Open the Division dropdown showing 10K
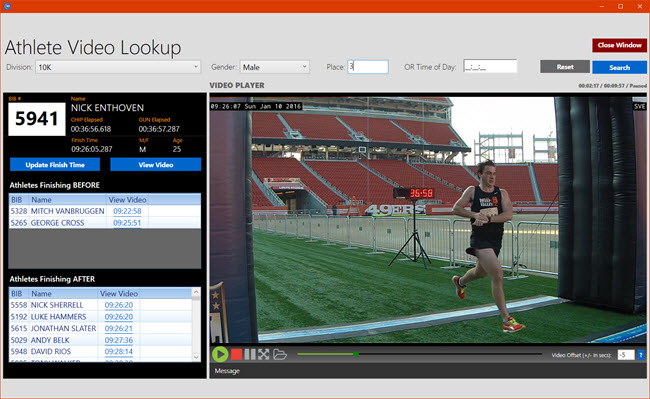Image resolution: width=650 pixels, height=399 pixels. [118, 67]
